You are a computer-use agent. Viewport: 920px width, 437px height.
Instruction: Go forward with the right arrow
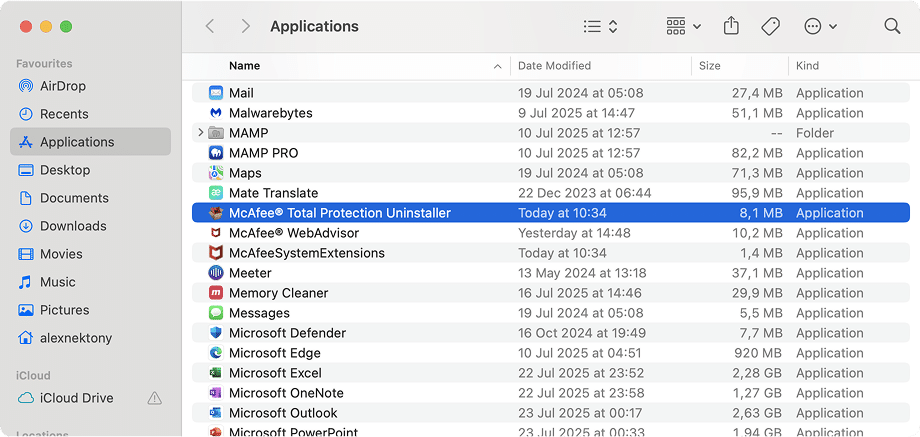pyautogui.click(x=246, y=26)
